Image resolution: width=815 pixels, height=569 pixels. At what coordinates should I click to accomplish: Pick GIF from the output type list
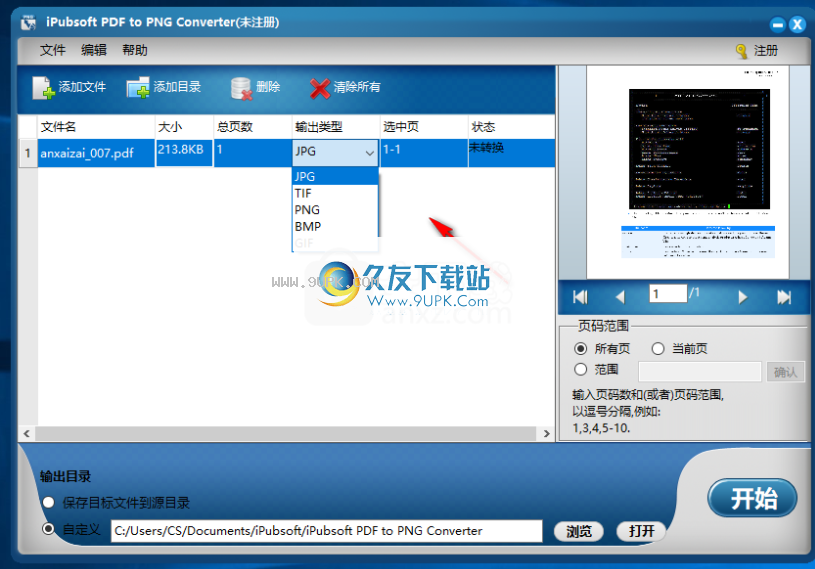(x=335, y=243)
